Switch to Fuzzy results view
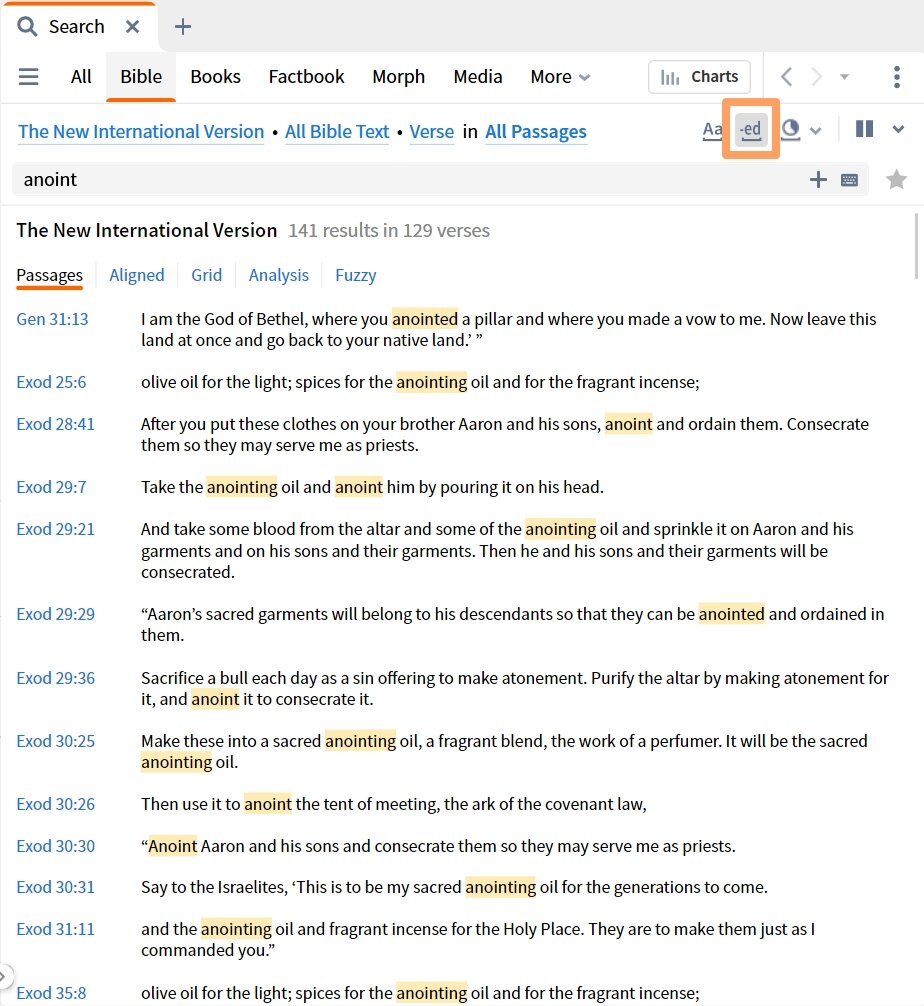This screenshot has width=924, height=1006. point(355,275)
